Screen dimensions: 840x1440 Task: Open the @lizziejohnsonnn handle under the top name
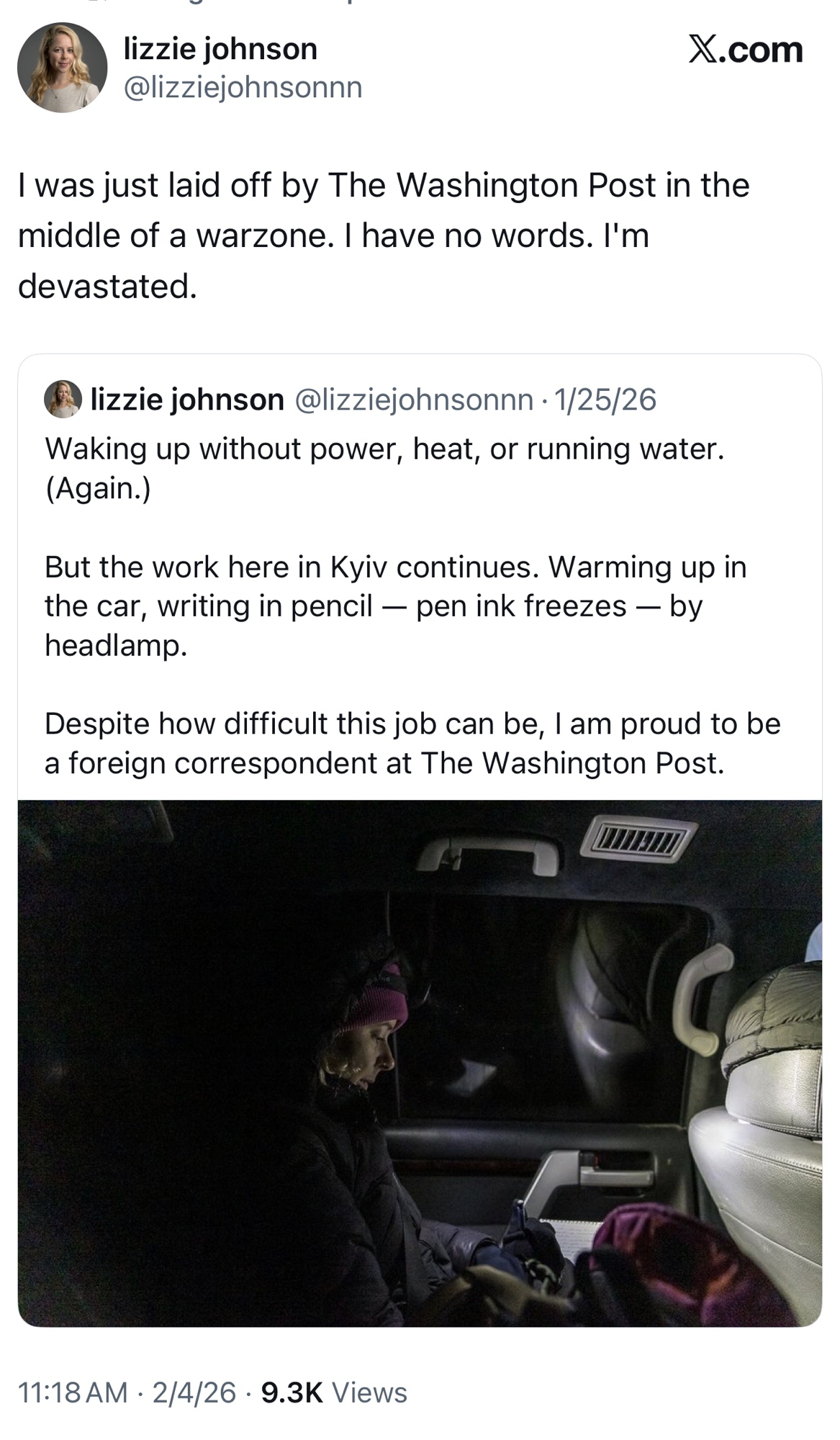pyautogui.click(x=243, y=87)
